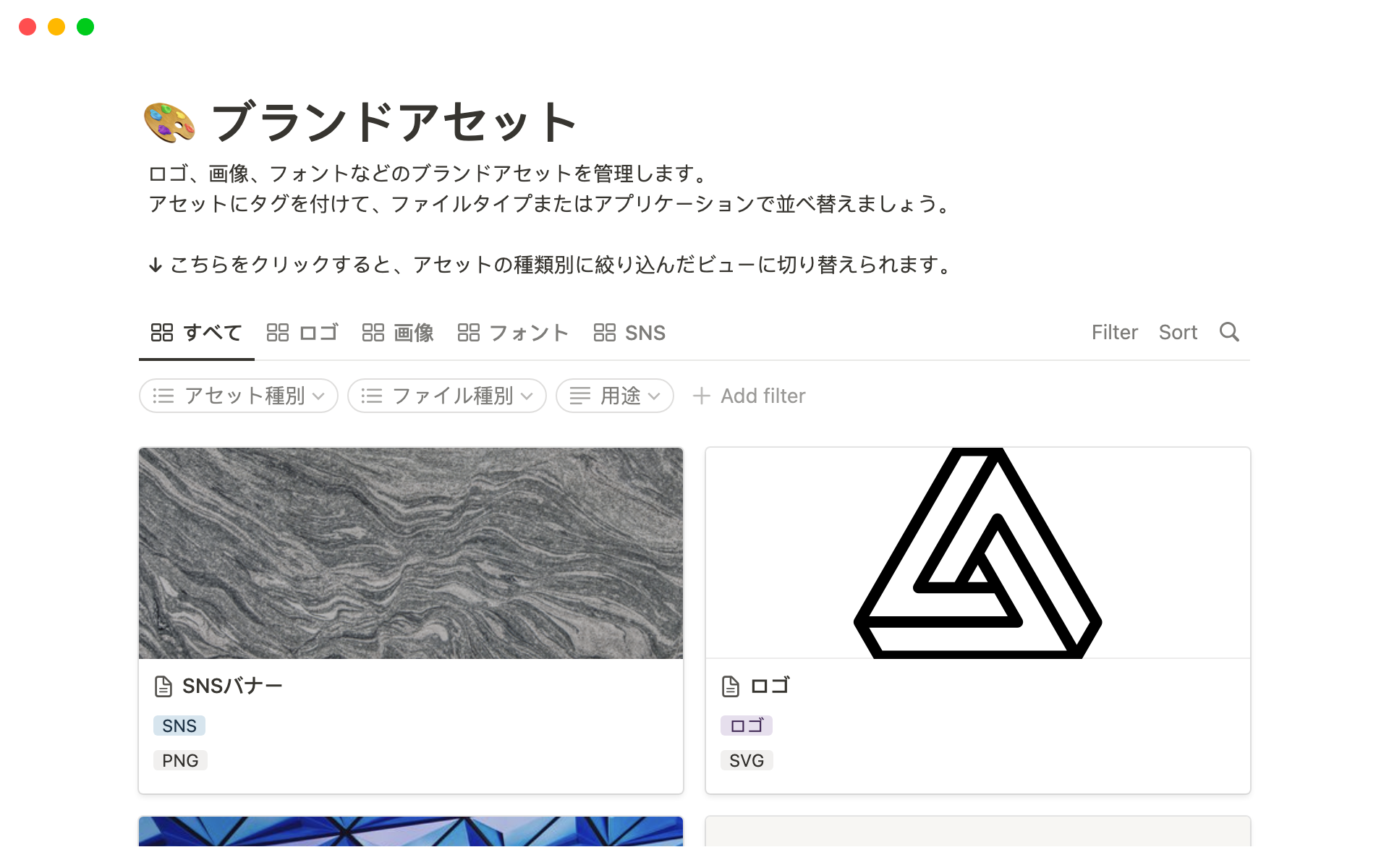Open the Filter option
1389x868 pixels.
coord(1115,333)
